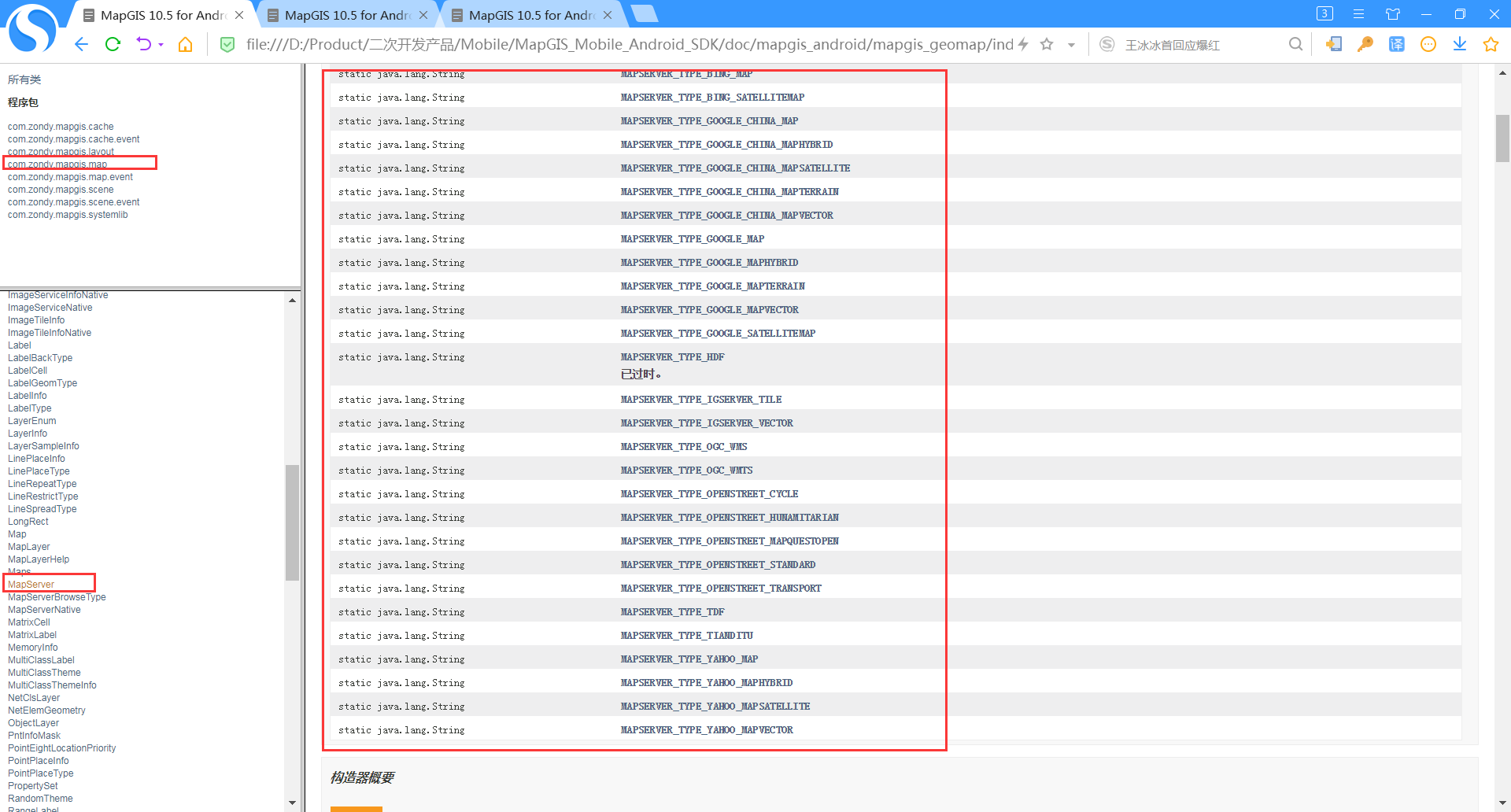Click the main page scrollbar thumb
This screenshot has width=1511, height=812.
click(x=1502, y=138)
